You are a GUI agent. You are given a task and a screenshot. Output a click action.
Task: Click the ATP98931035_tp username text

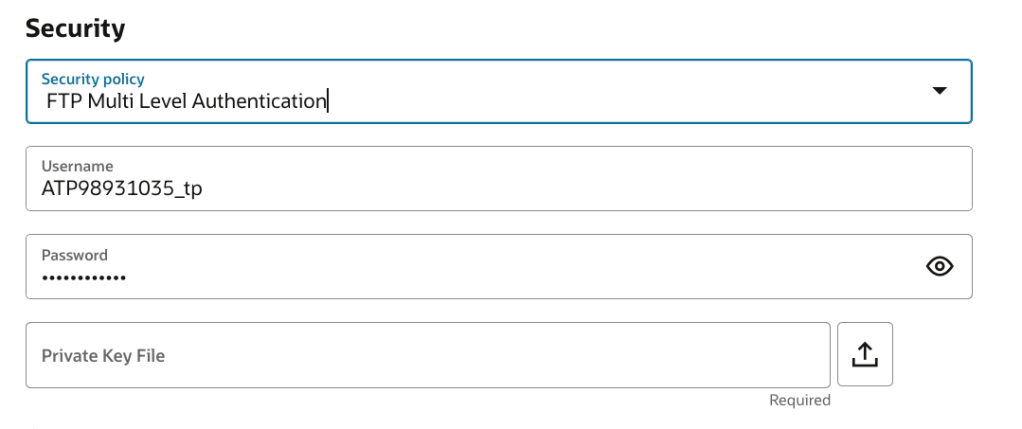click(x=121, y=190)
